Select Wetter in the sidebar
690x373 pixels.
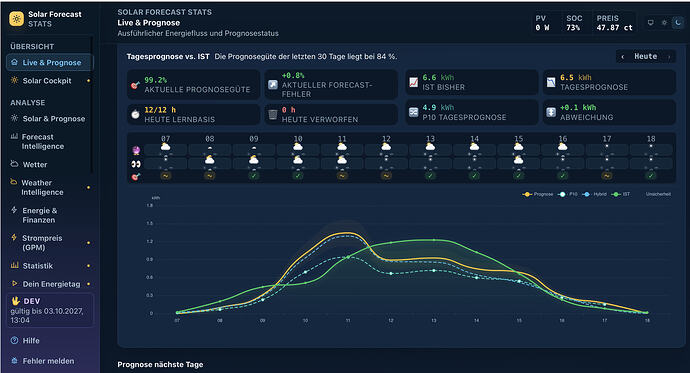pyautogui.click(x=50, y=165)
